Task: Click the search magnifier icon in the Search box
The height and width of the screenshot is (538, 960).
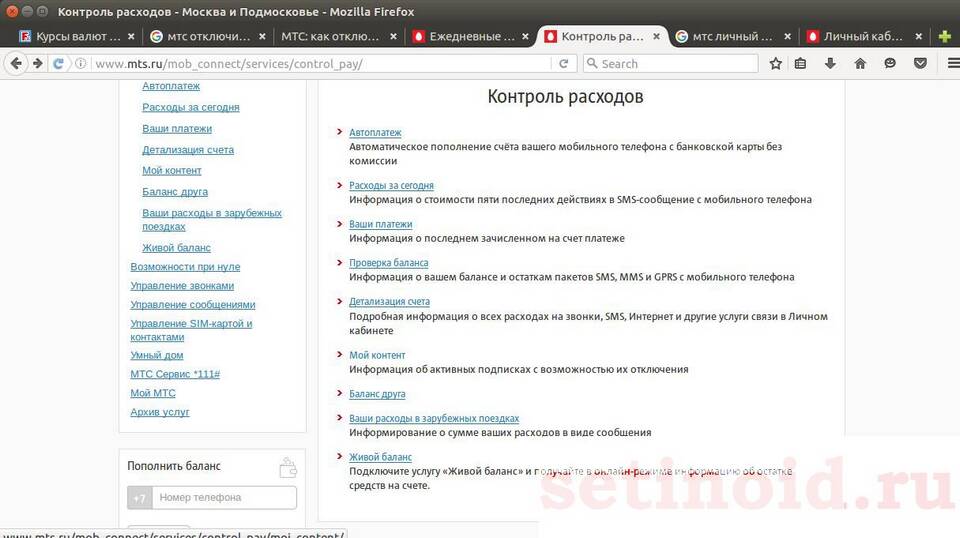Action: pos(592,63)
